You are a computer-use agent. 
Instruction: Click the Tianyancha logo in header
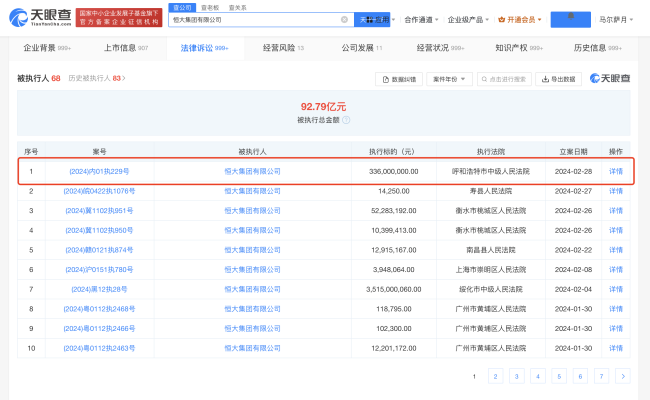(x=40, y=18)
